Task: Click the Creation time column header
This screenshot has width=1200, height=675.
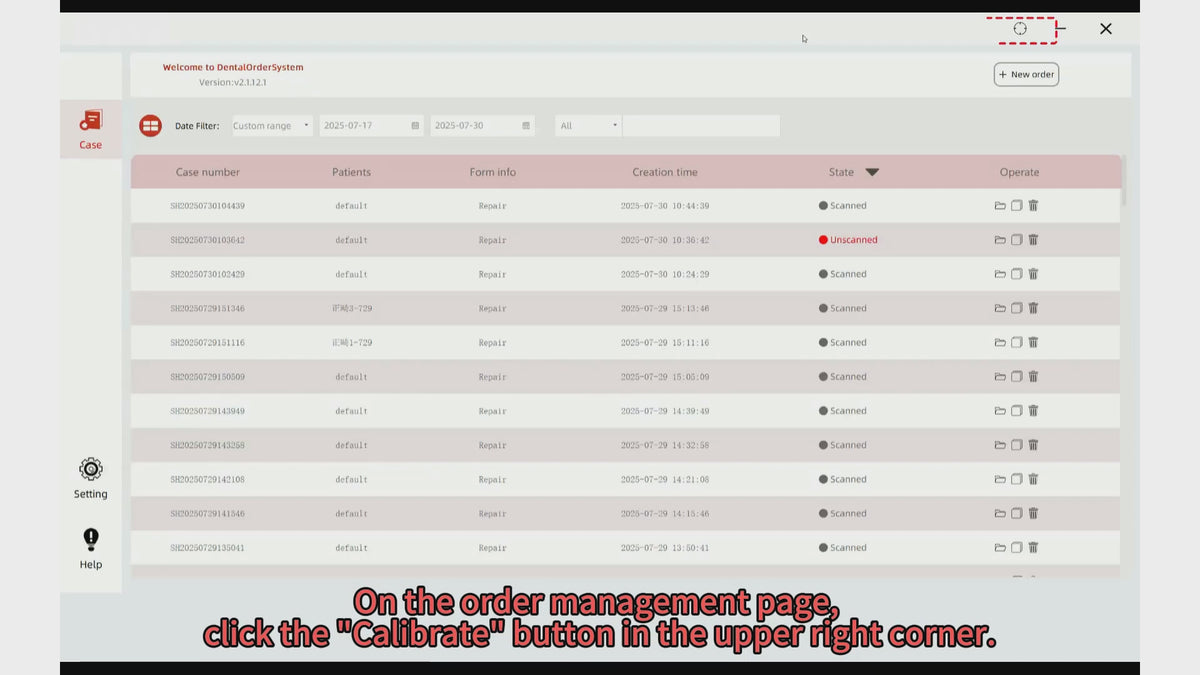Action: [665, 172]
